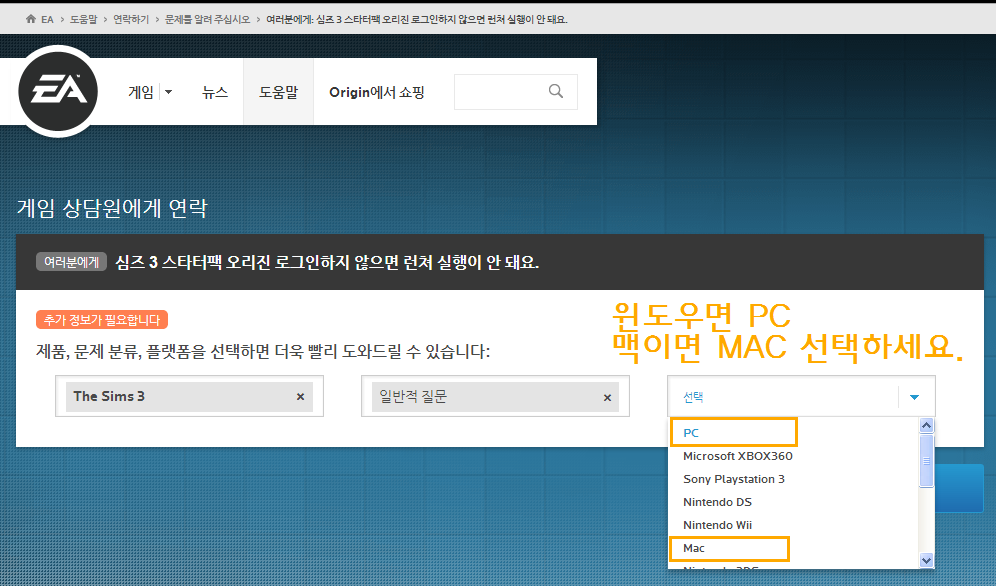Screen dimensions: 996x586
Task: Click the 추가 정보가 필요합니다 badge
Action: pos(102,320)
